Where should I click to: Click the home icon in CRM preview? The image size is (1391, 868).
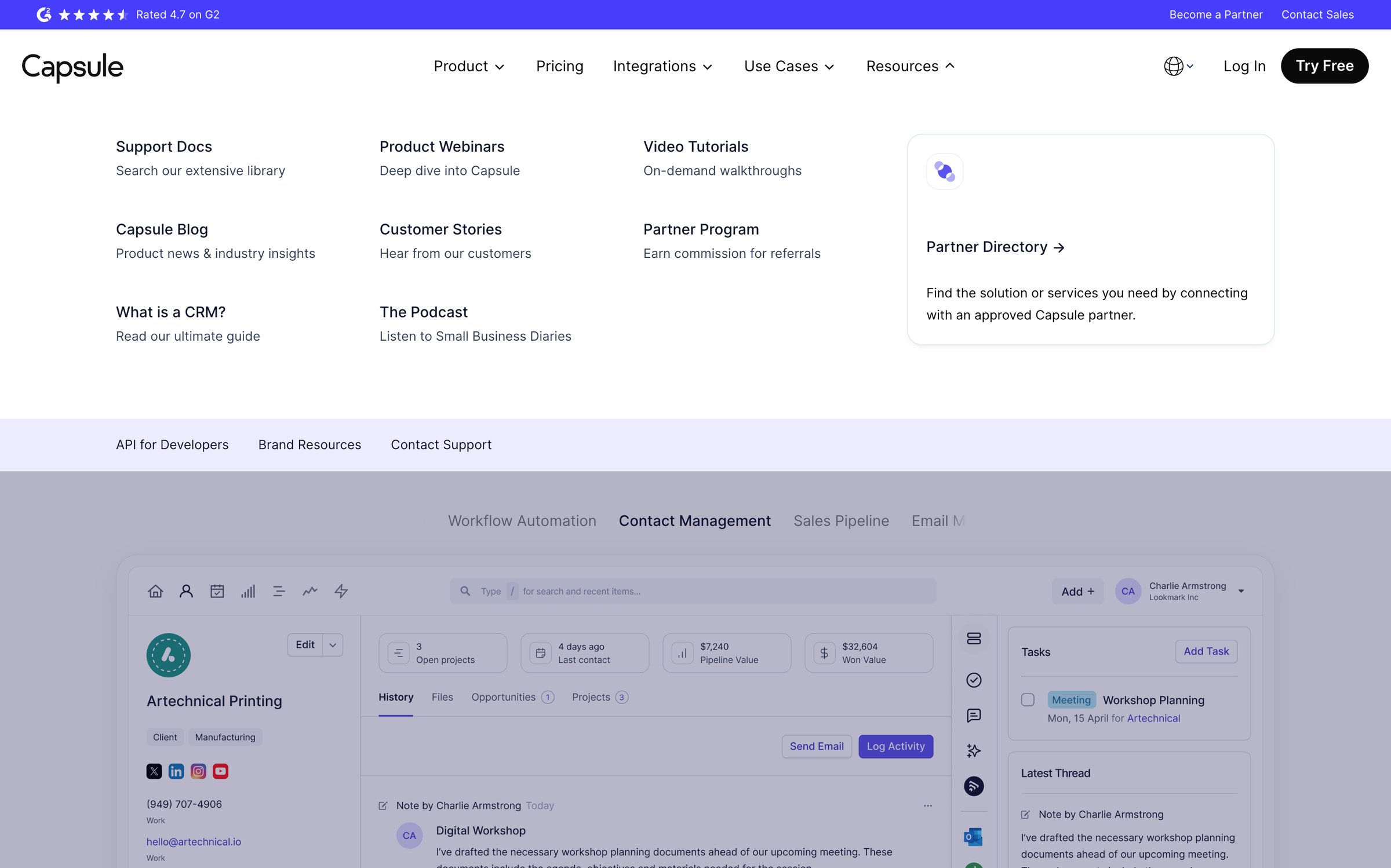[155, 591]
